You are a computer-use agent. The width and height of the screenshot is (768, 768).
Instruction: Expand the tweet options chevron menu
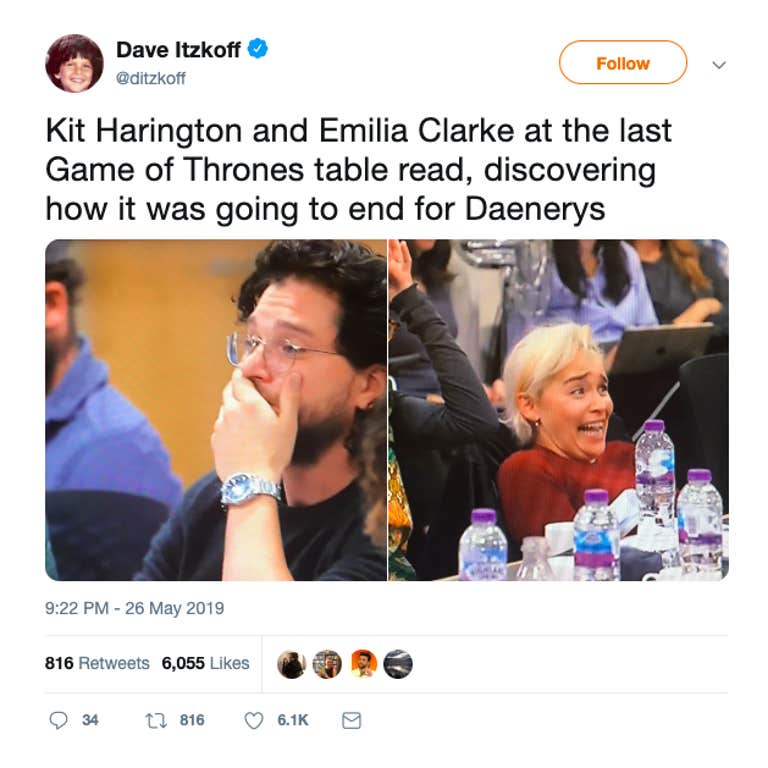coord(719,65)
